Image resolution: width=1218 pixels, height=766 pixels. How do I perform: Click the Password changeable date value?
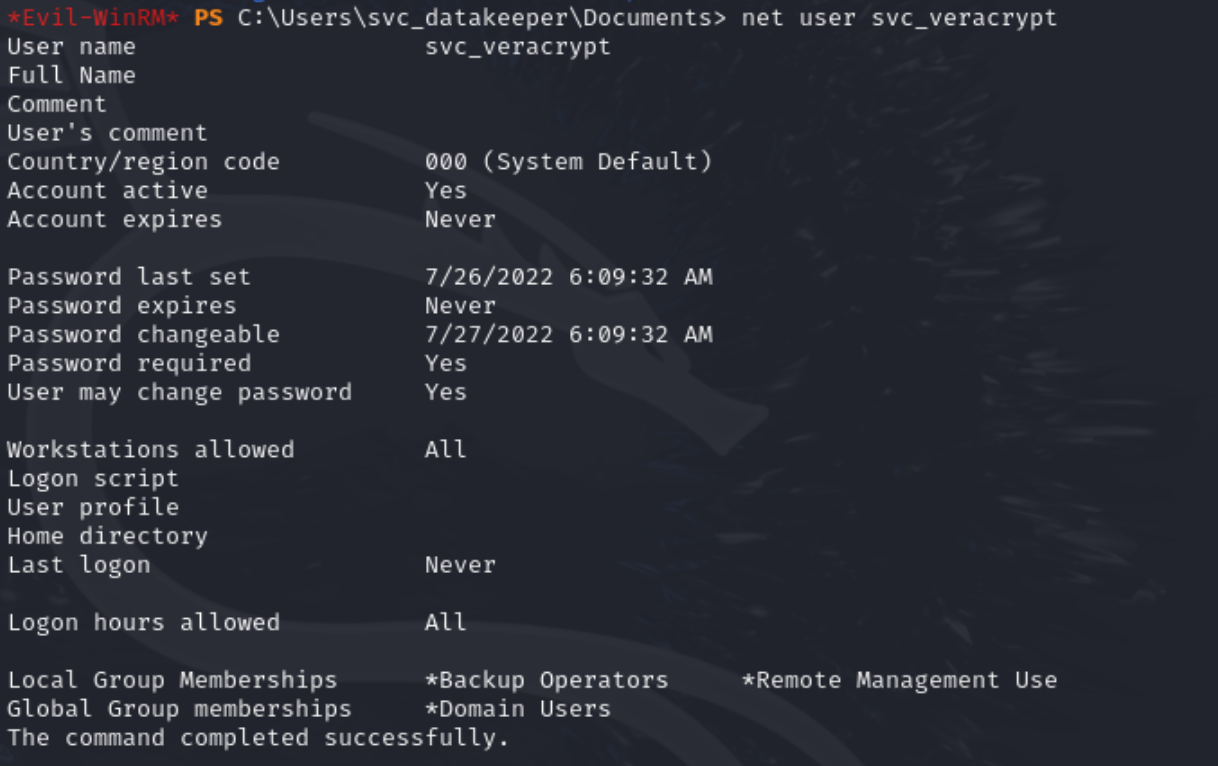568,335
